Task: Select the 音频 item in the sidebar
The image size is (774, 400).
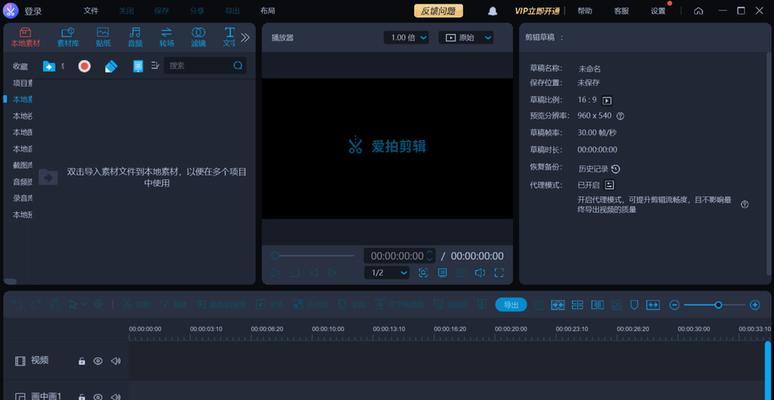Action: [22, 182]
